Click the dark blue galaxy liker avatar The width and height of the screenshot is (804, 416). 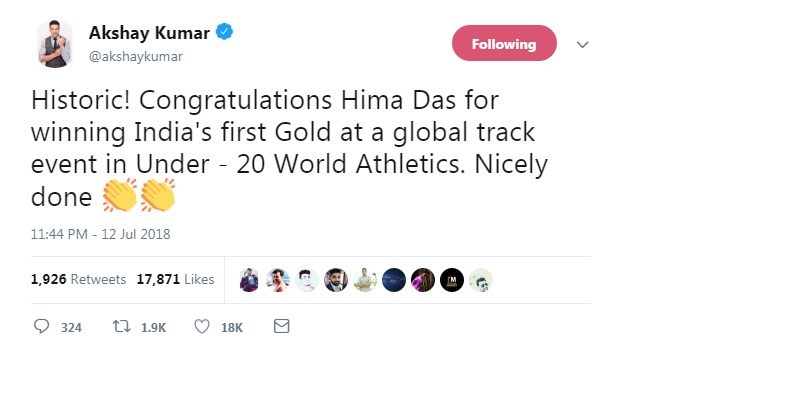point(394,280)
